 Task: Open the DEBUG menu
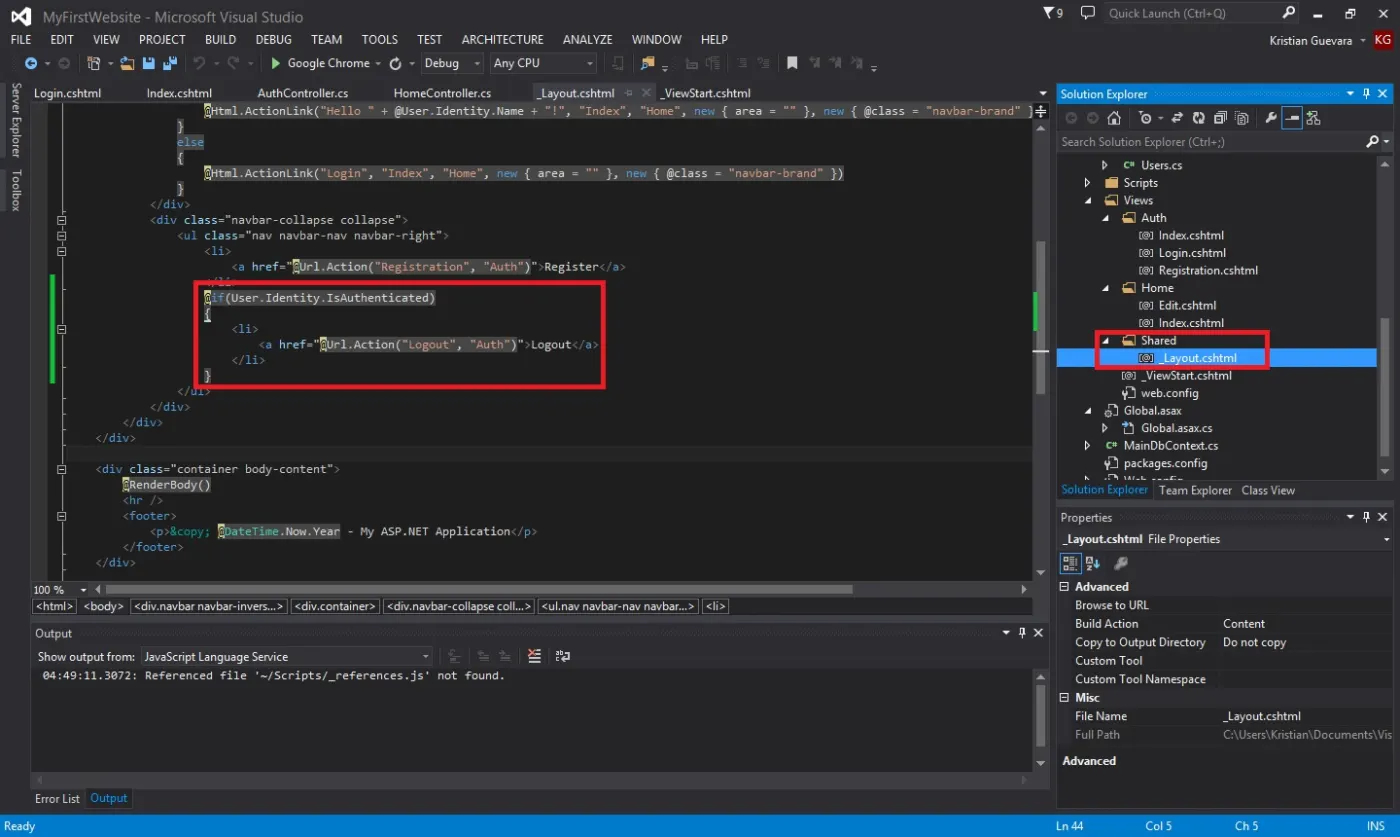point(274,39)
